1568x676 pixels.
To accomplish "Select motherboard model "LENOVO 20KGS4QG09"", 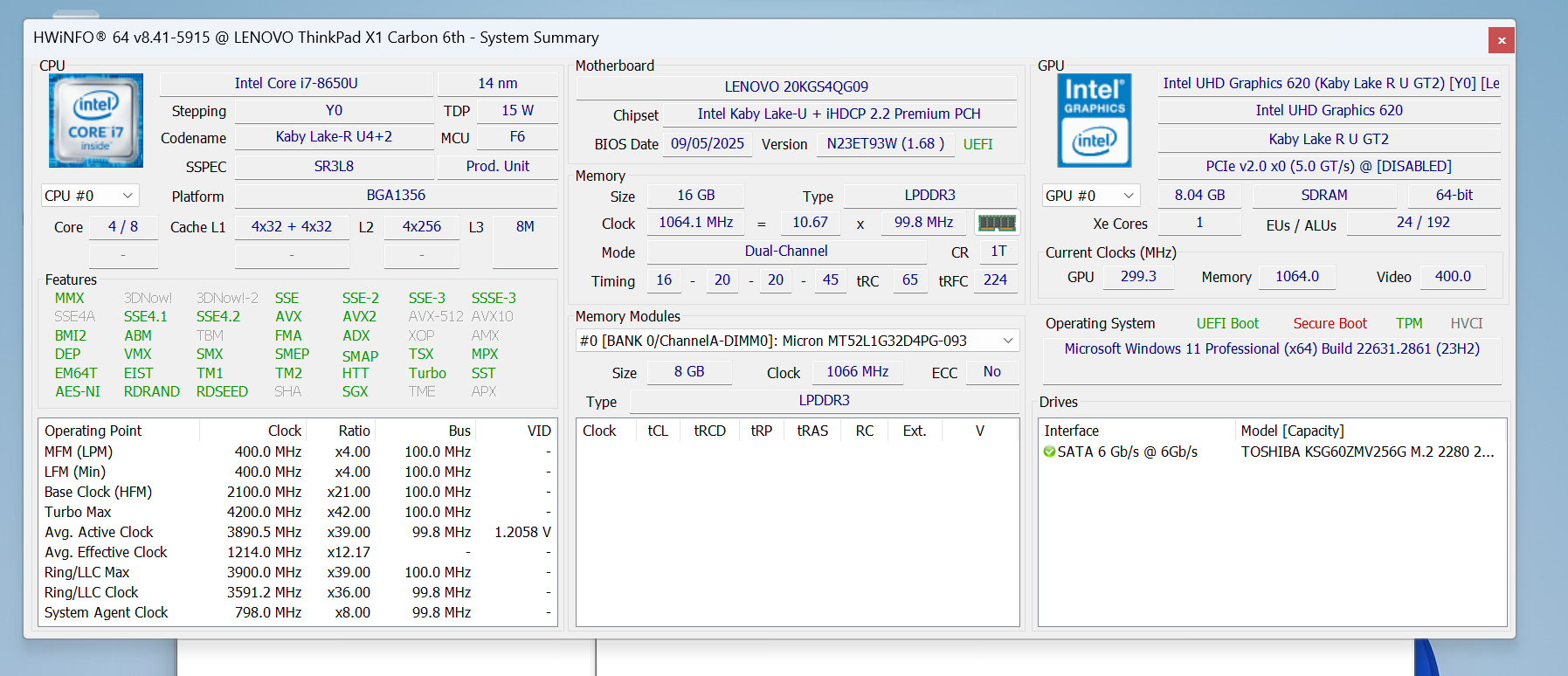I will pos(797,86).
